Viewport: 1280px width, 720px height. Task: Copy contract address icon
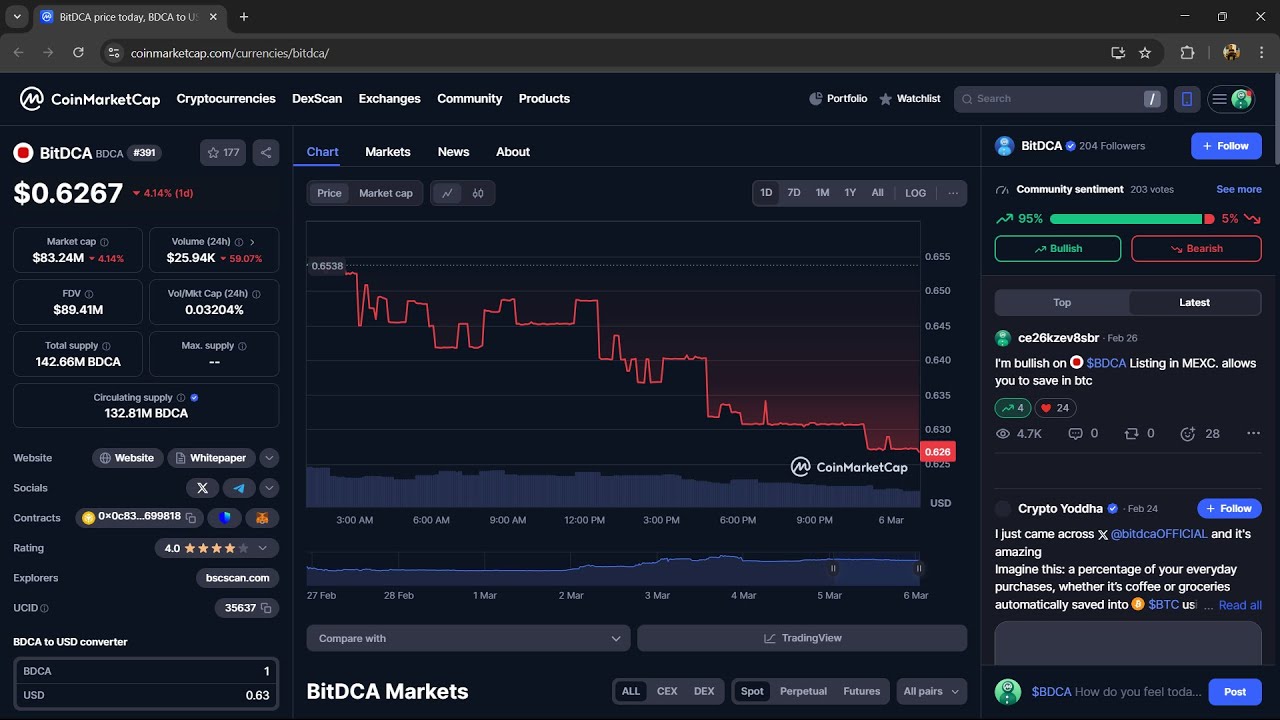coord(190,518)
